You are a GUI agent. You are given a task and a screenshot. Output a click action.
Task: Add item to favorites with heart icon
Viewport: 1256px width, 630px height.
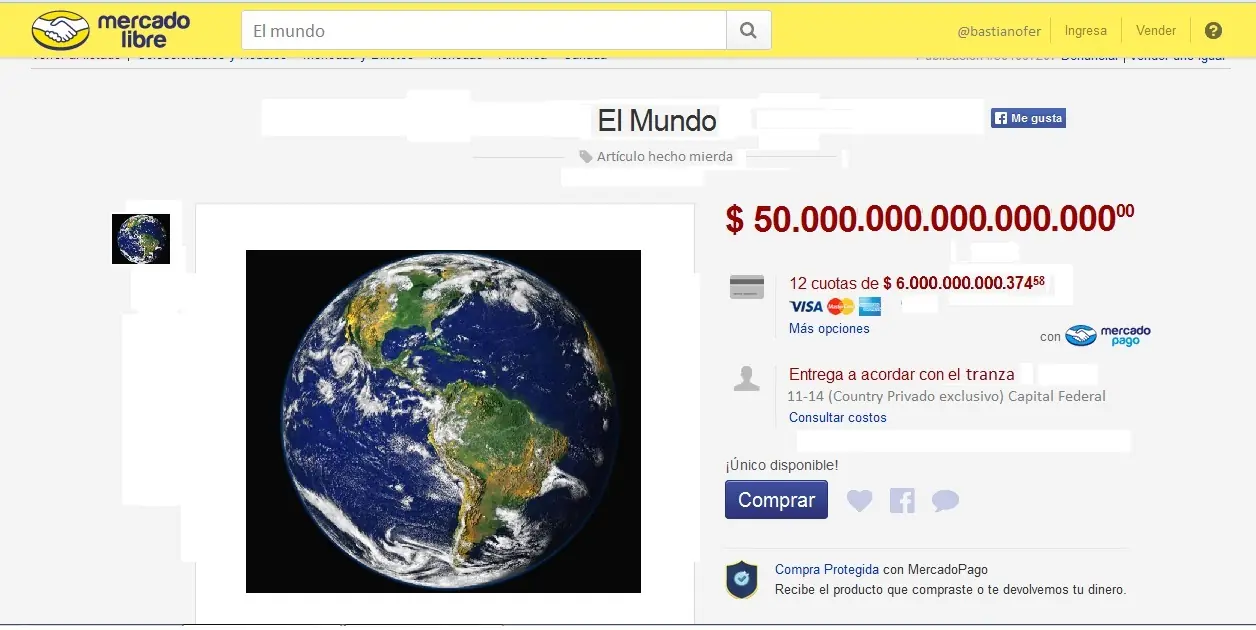click(860, 501)
